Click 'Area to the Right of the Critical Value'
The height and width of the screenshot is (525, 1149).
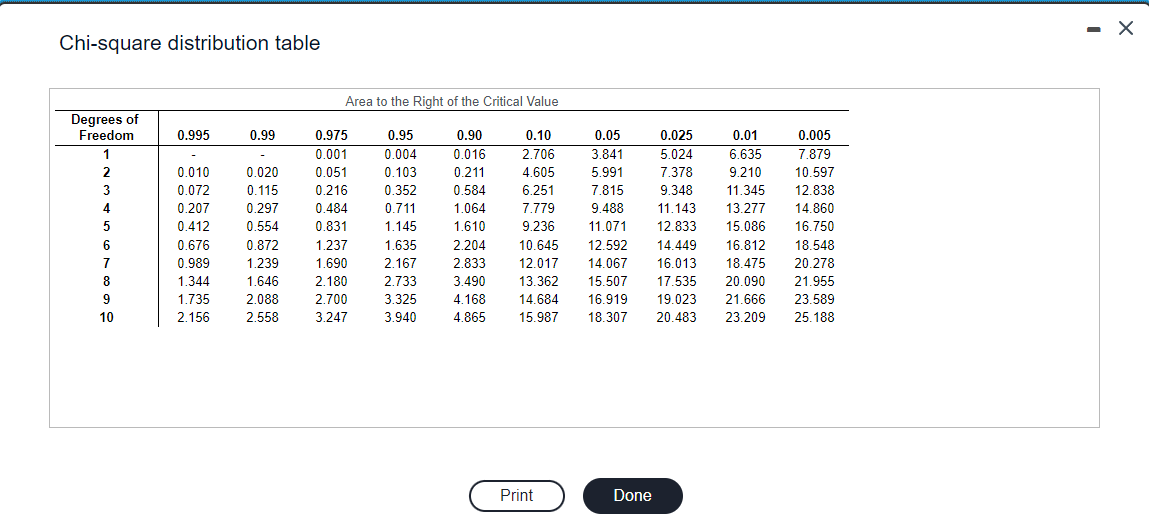pyautogui.click(x=451, y=102)
